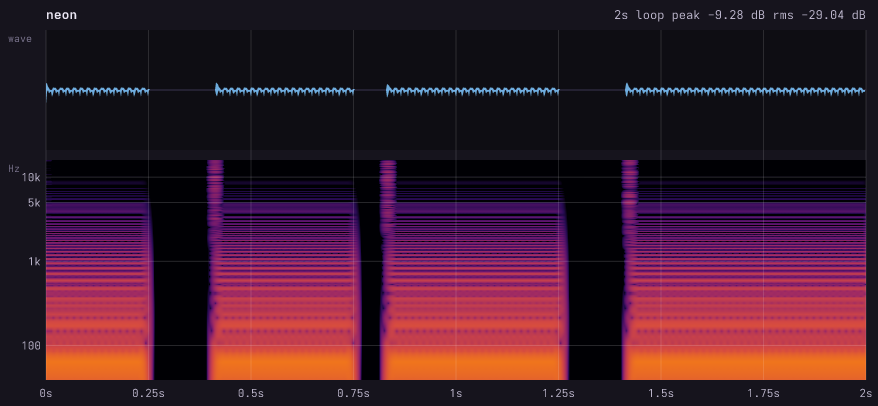878x406 pixels.
Task: Click the loop peak and rms readout
Action: pos(740,15)
